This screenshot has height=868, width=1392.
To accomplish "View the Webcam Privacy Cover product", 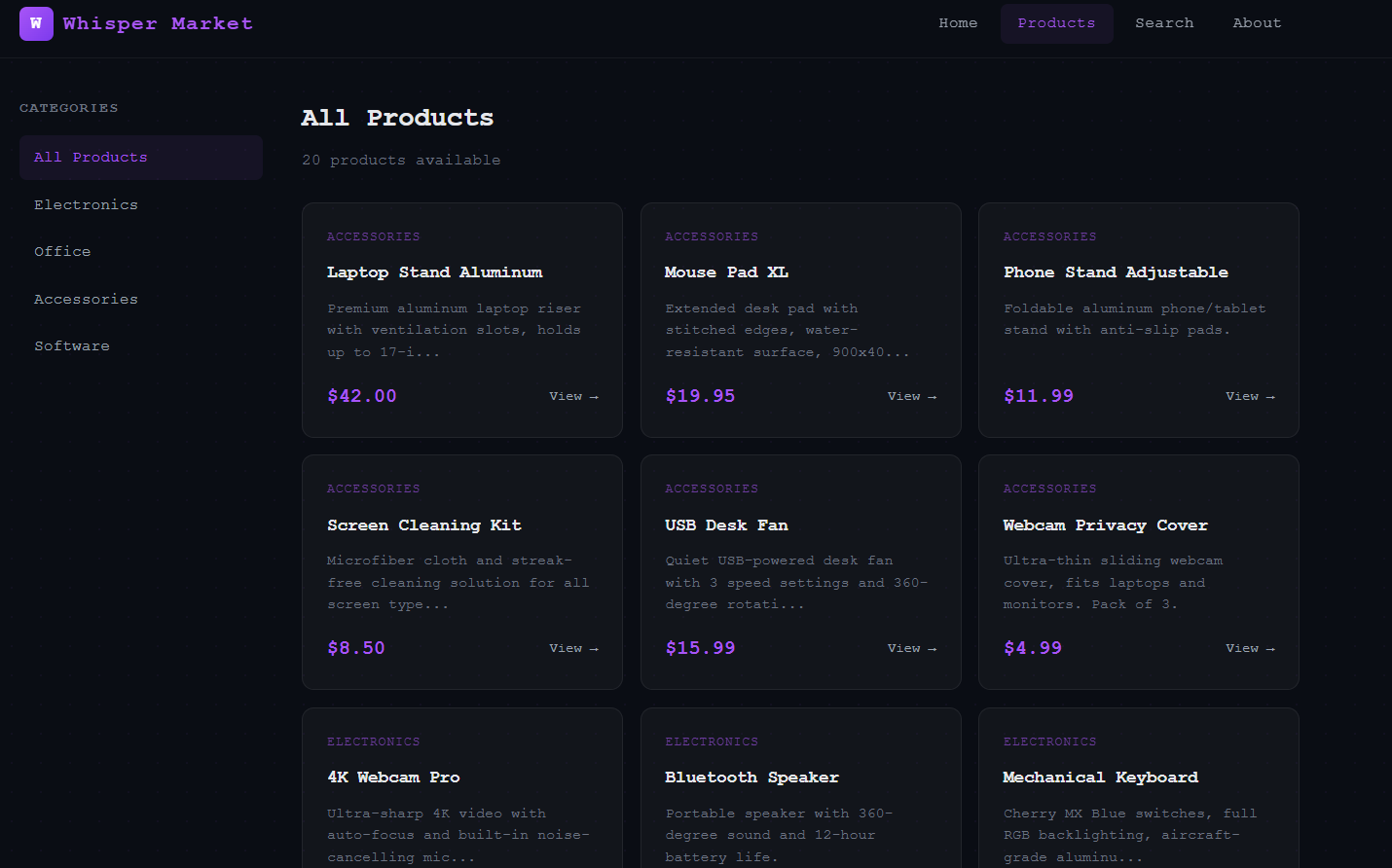I will pos(1250,648).
